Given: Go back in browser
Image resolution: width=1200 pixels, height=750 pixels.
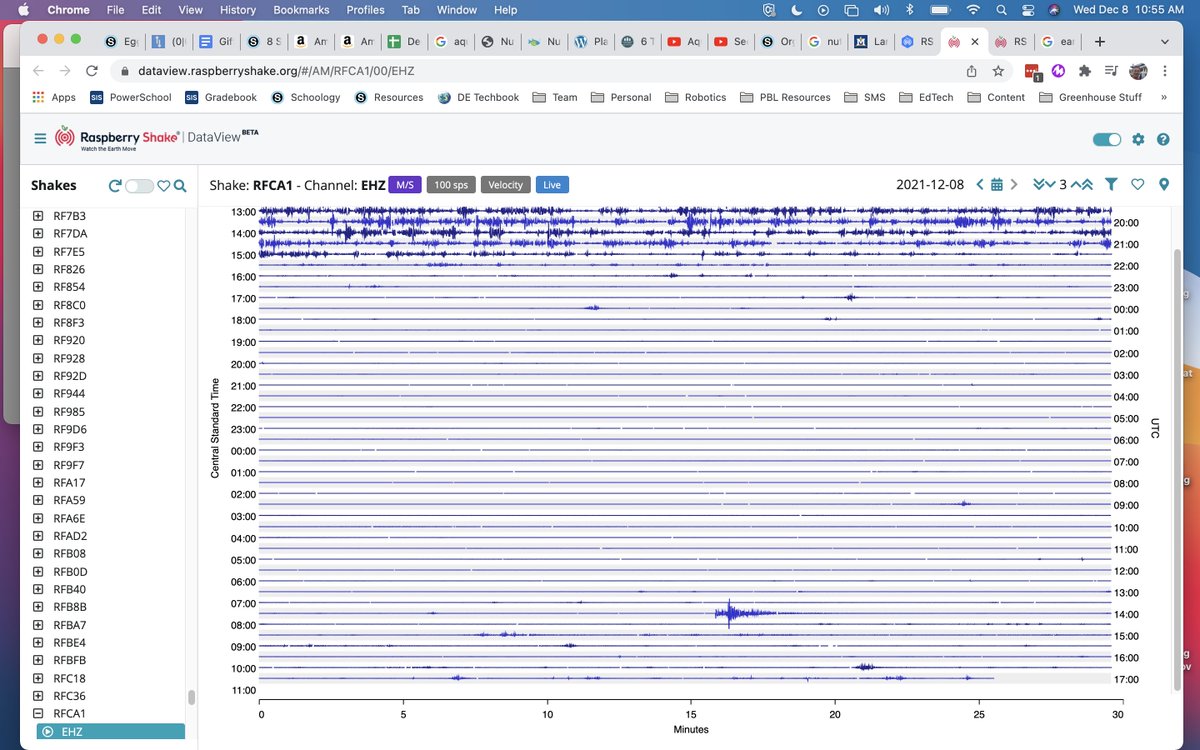Looking at the screenshot, I should 38,71.
